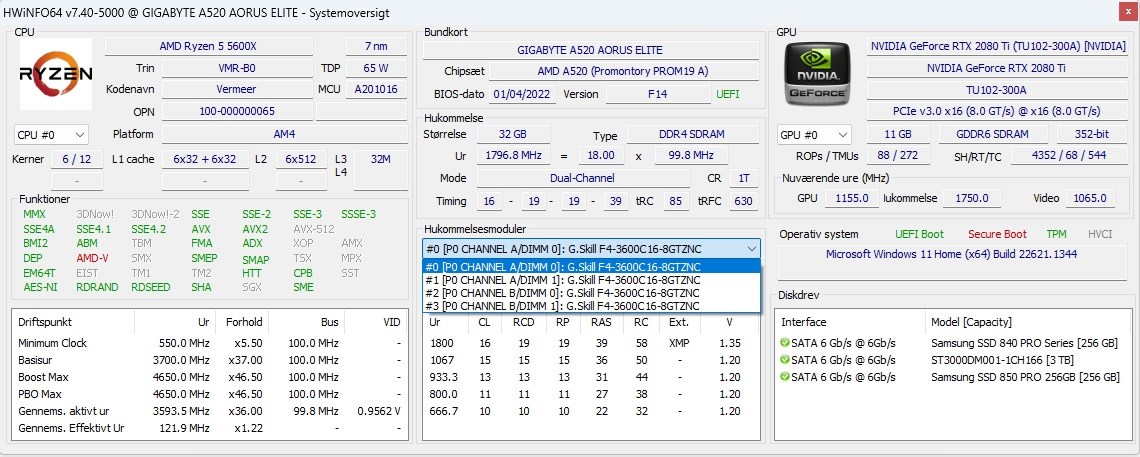The height and width of the screenshot is (457, 1140).
Task: Click the UEFI Boot status label
Action: tap(919, 234)
